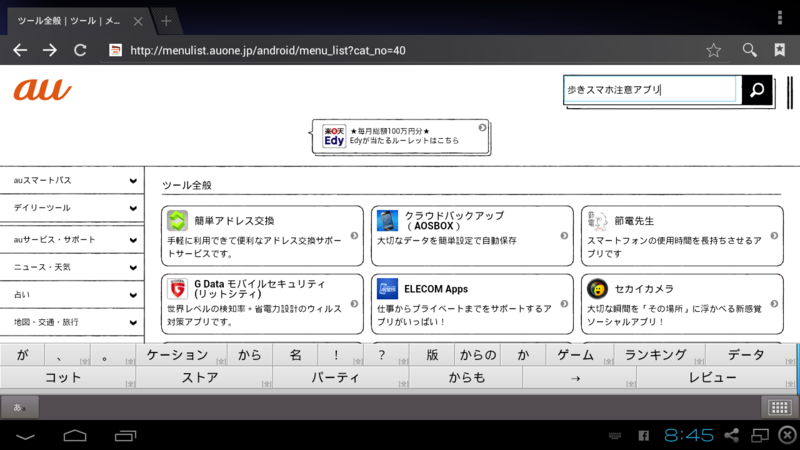
Task: Expand 地図・交通・旅行 sidebar menu
Action: point(72,322)
